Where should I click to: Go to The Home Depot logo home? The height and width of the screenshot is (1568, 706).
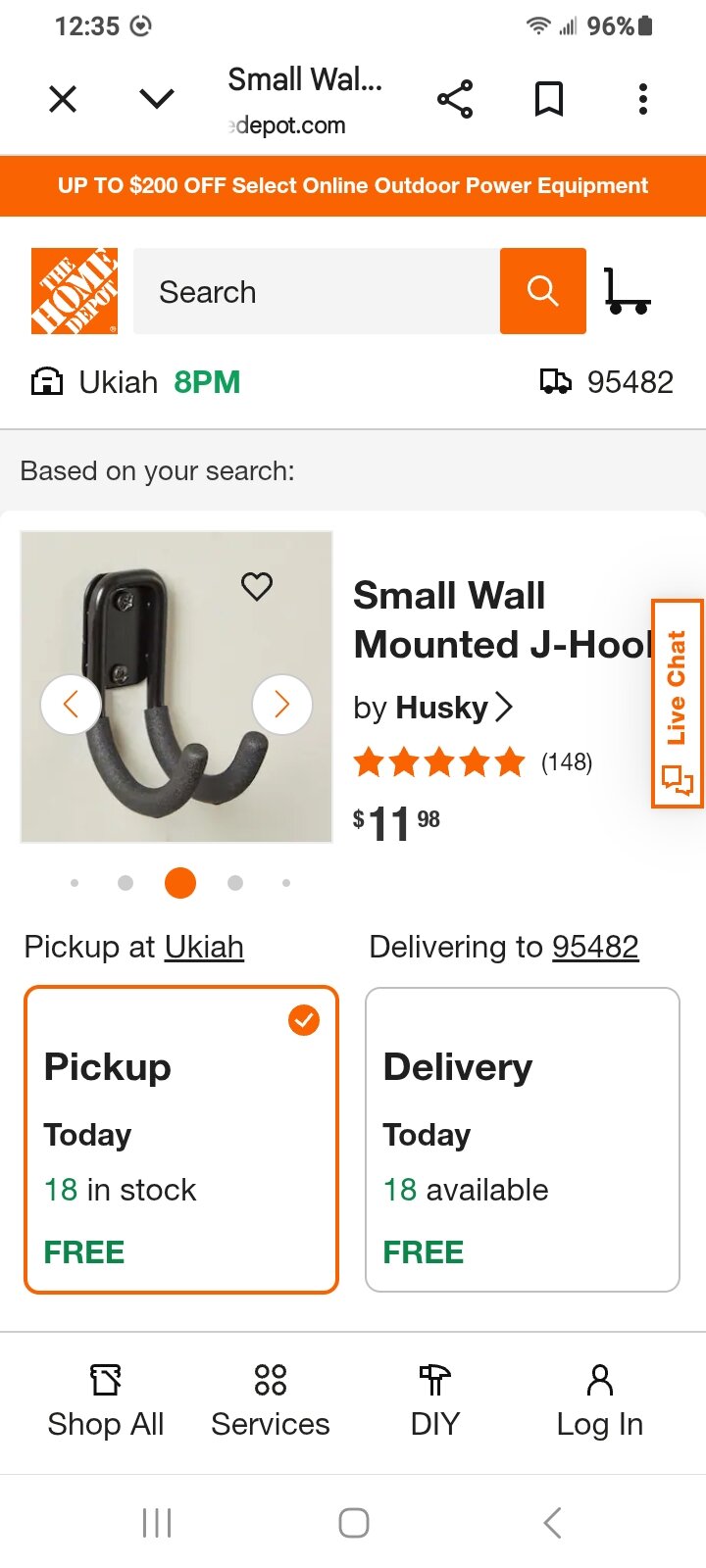(x=75, y=291)
